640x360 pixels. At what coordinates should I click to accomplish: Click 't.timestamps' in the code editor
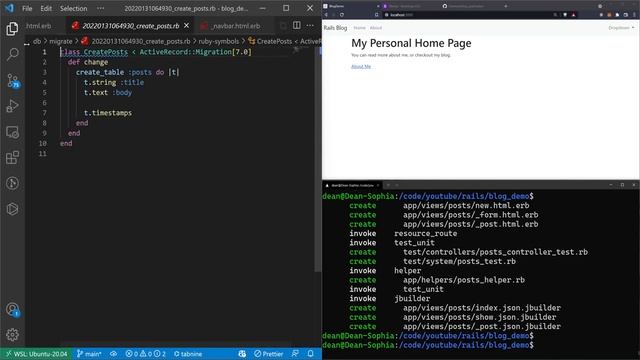click(108, 113)
